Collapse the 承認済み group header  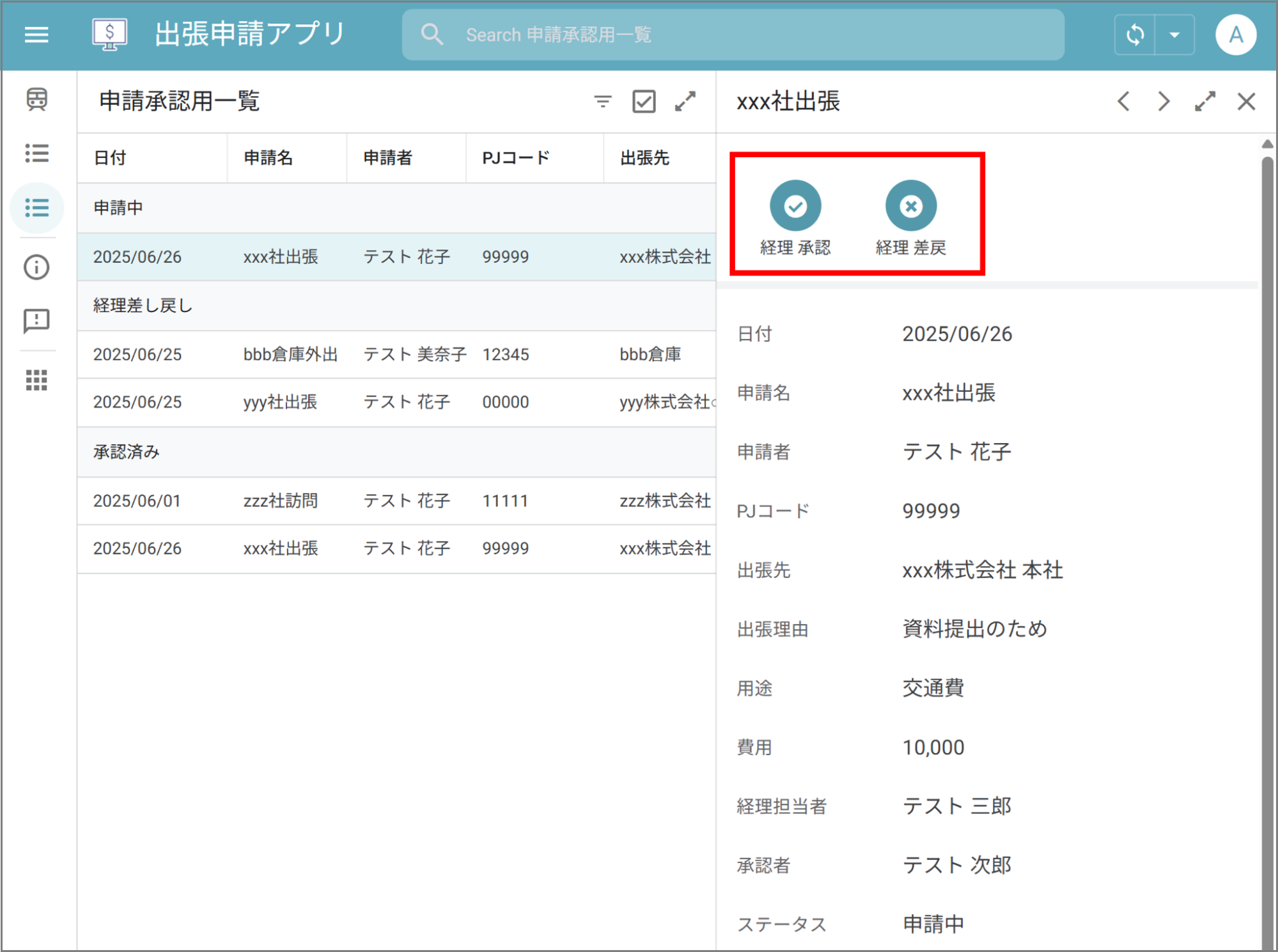[396, 452]
